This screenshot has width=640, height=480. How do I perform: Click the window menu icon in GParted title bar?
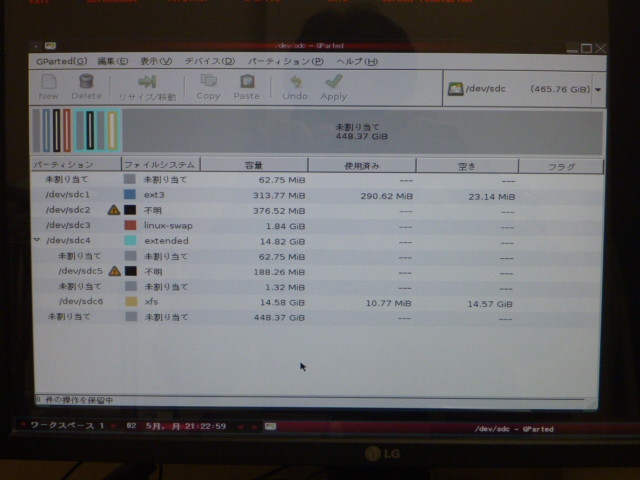click(x=50, y=46)
